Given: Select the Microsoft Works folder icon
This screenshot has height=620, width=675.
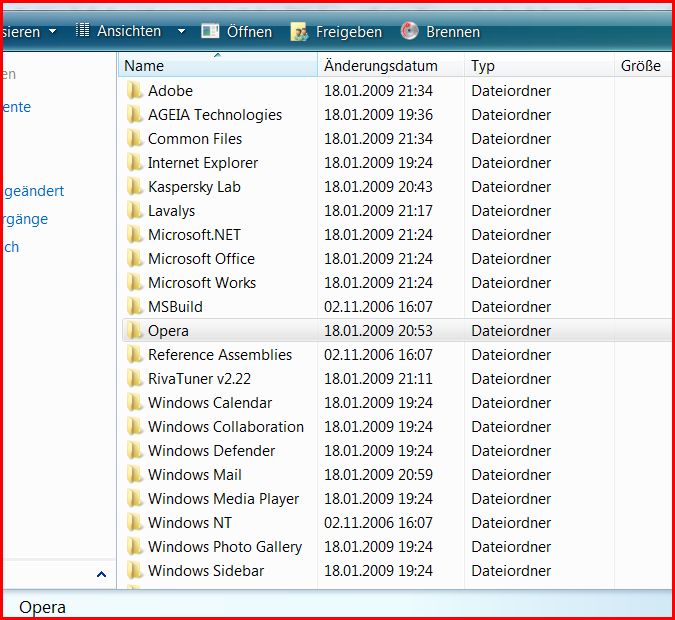Looking at the screenshot, I should click(x=135, y=282).
